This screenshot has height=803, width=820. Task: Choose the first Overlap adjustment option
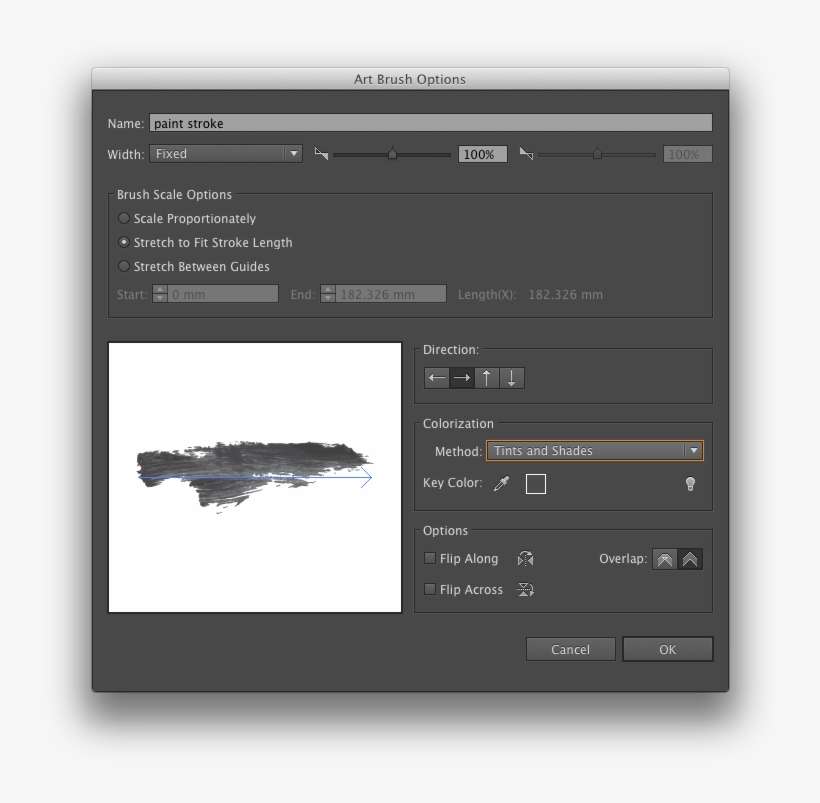pyautogui.click(x=664, y=558)
